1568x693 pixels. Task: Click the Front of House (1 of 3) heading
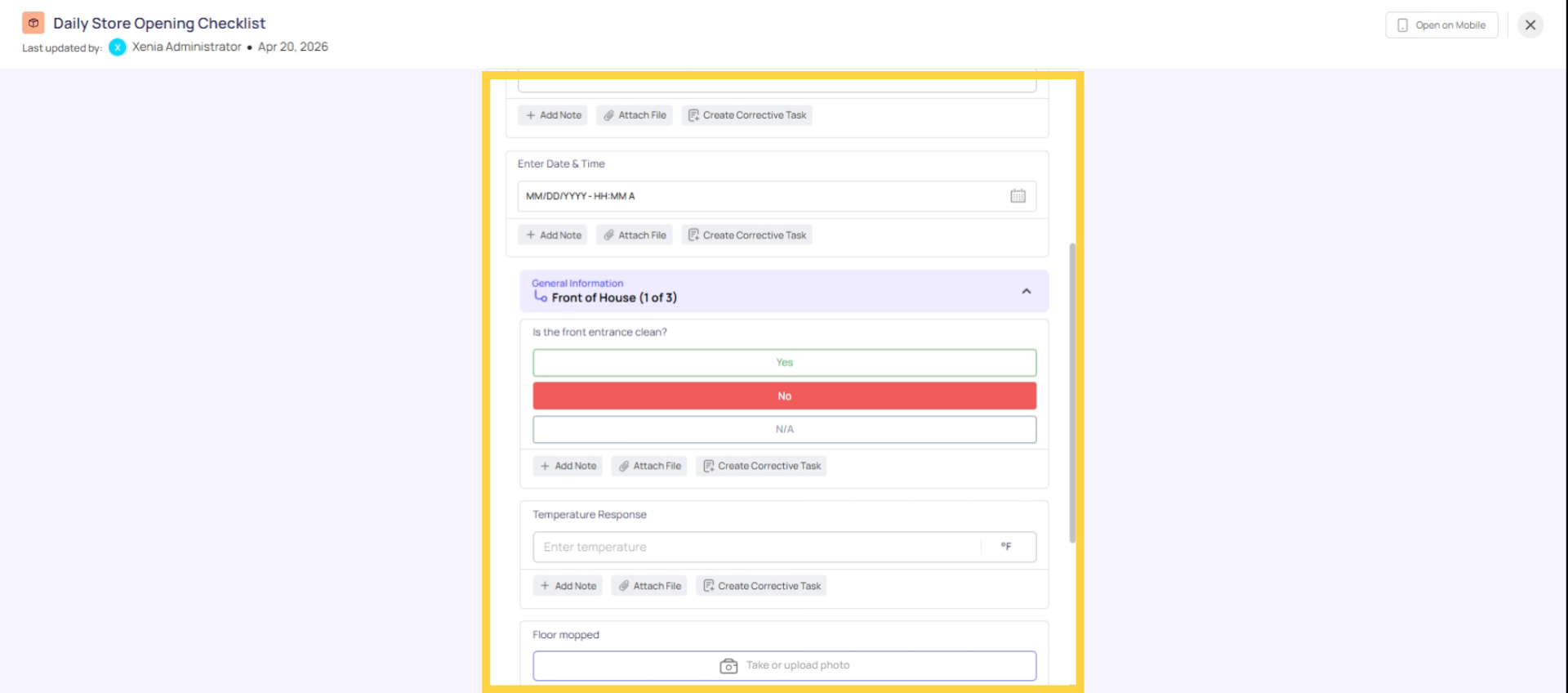point(614,298)
